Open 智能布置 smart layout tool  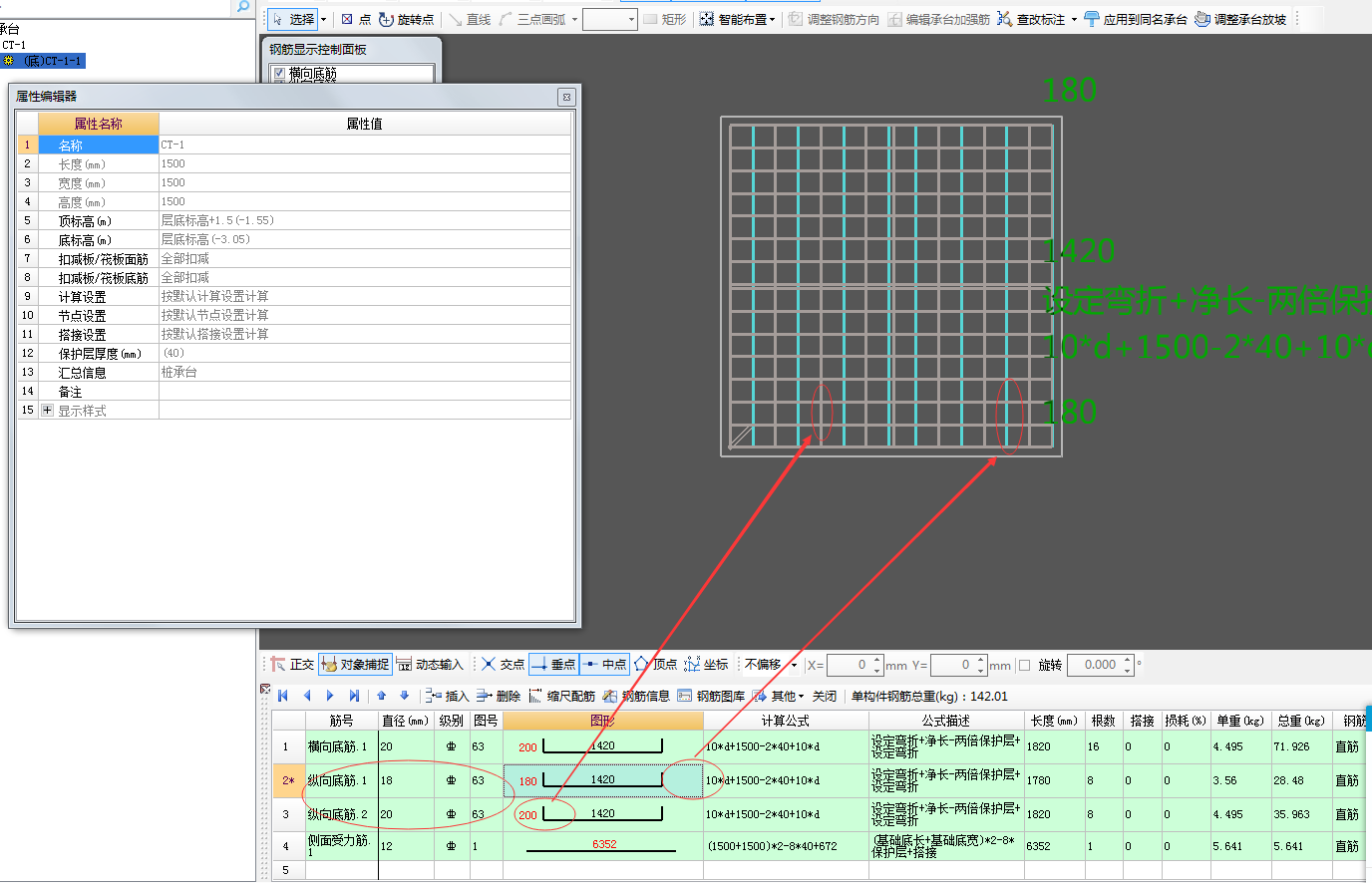tap(736, 19)
